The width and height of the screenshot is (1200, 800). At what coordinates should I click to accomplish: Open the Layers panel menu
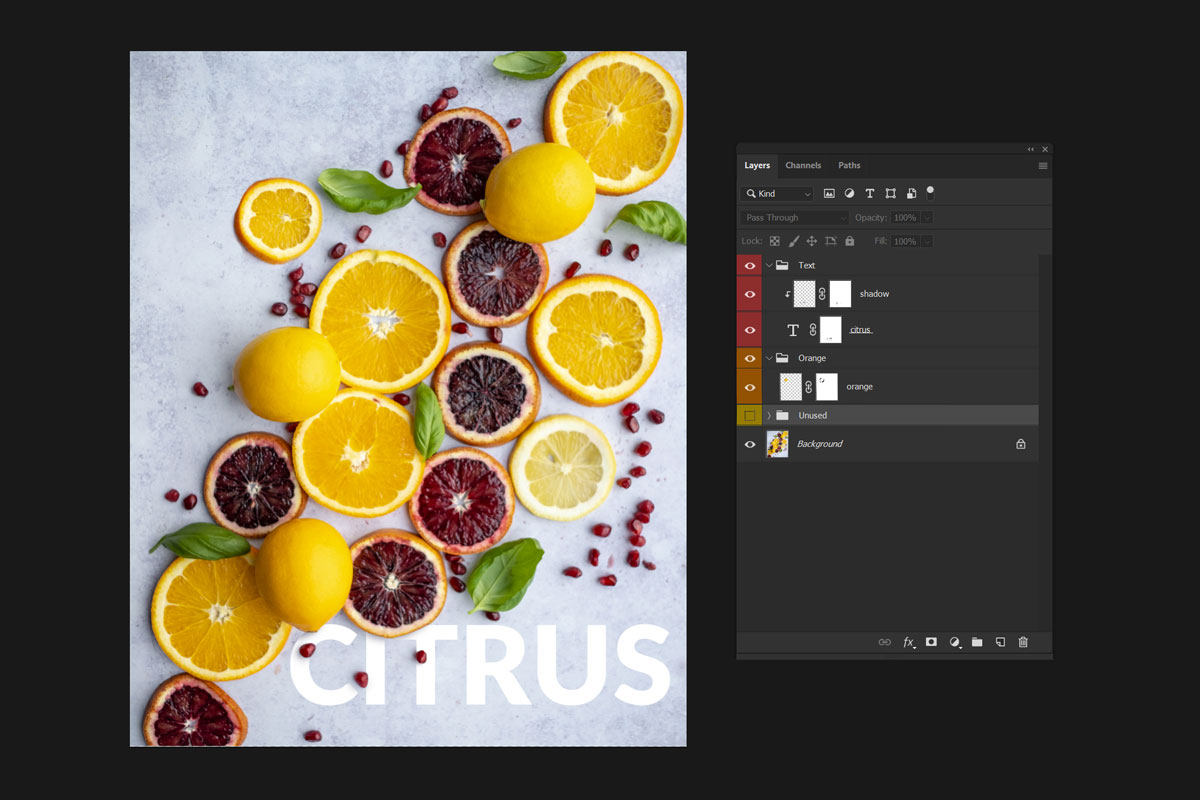1043,165
